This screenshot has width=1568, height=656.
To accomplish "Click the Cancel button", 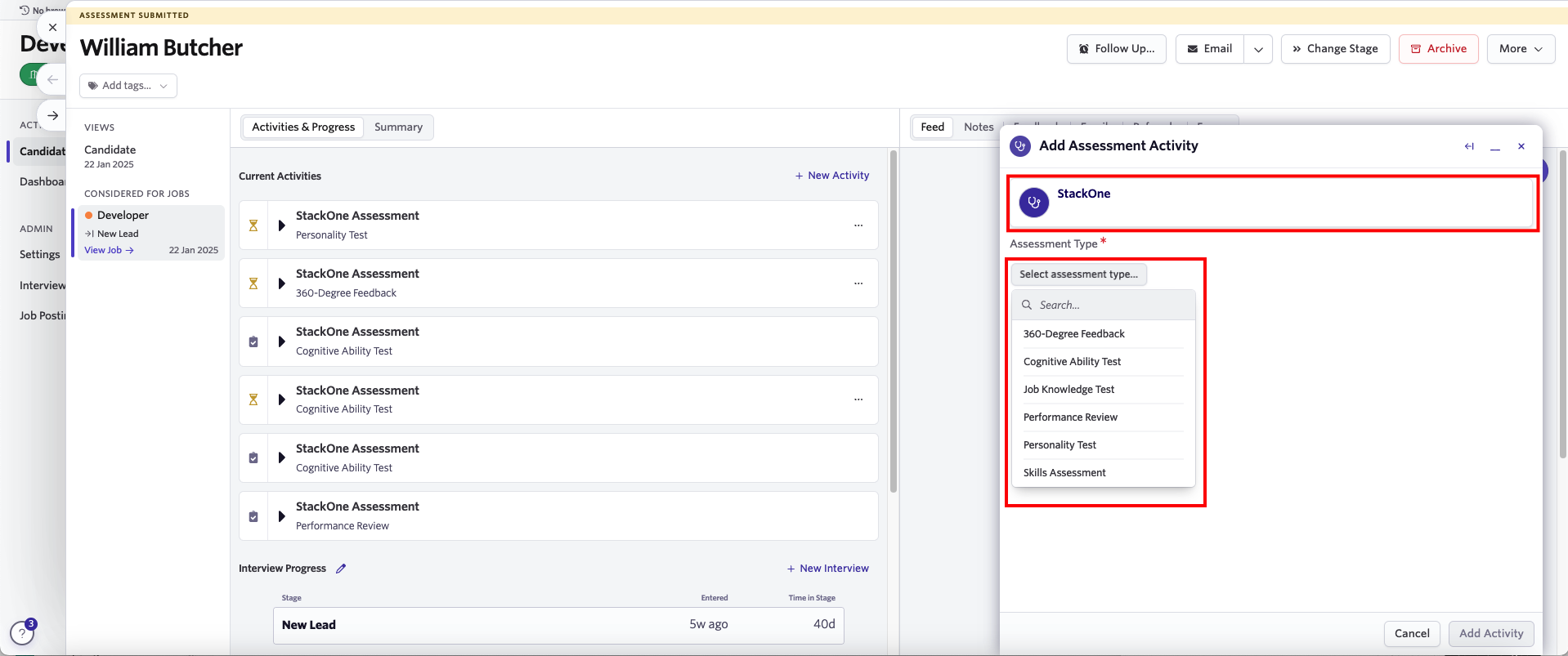I will pos(1411,634).
